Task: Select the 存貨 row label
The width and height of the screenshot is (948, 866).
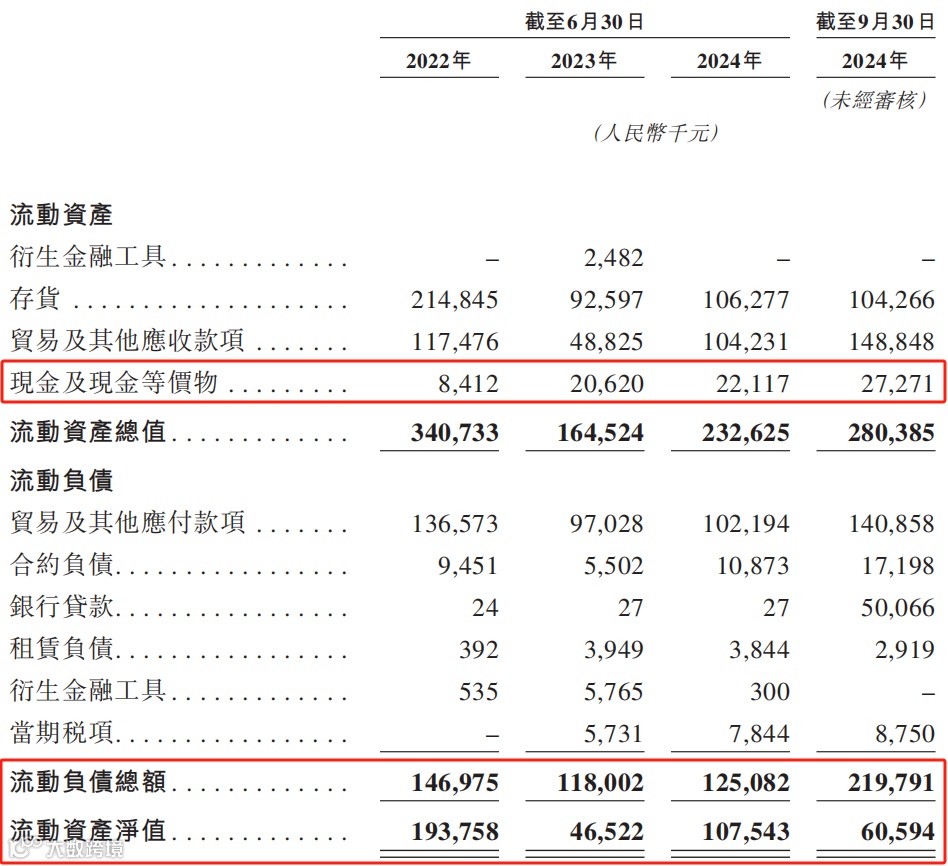Action: (x=35, y=299)
